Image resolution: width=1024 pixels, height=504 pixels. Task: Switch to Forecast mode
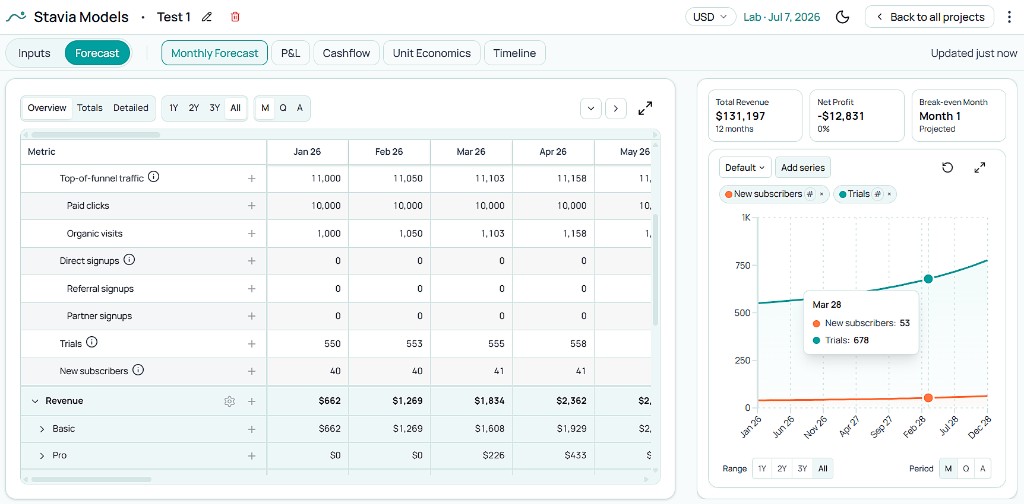pyautogui.click(x=97, y=54)
